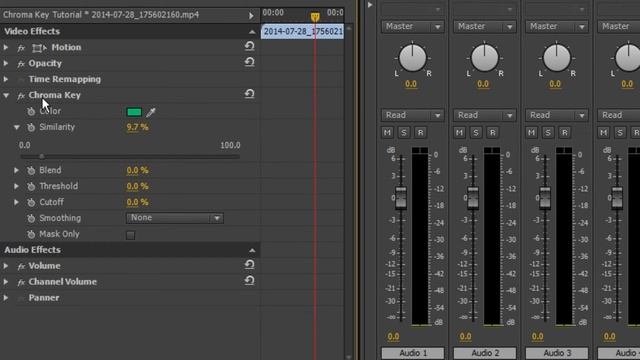Viewport: 640px width, 360px height.
Task: Reset the Chroma Key effect
Action: (x=249, y=94)
